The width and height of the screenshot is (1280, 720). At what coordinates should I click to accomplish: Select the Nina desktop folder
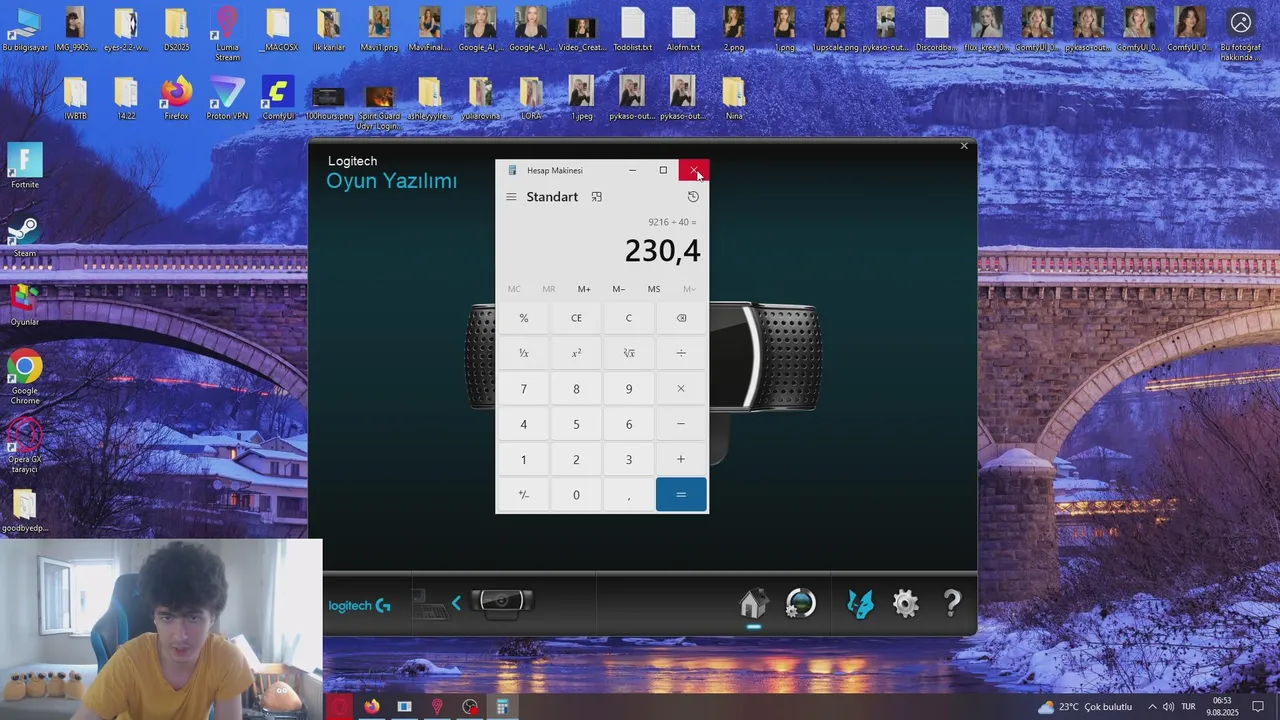tap(734, 98)
